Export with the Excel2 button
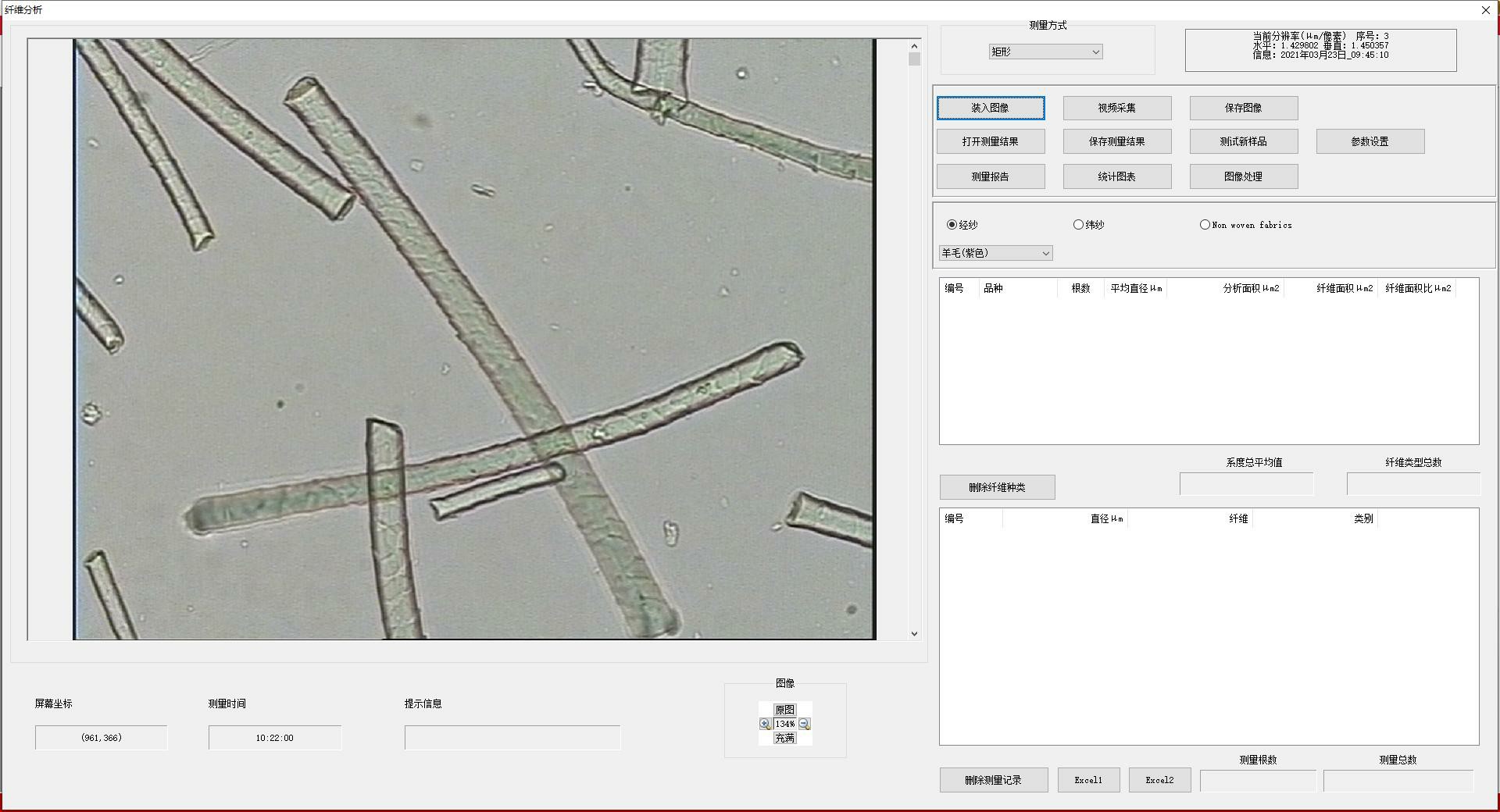 pos(1159,780)
